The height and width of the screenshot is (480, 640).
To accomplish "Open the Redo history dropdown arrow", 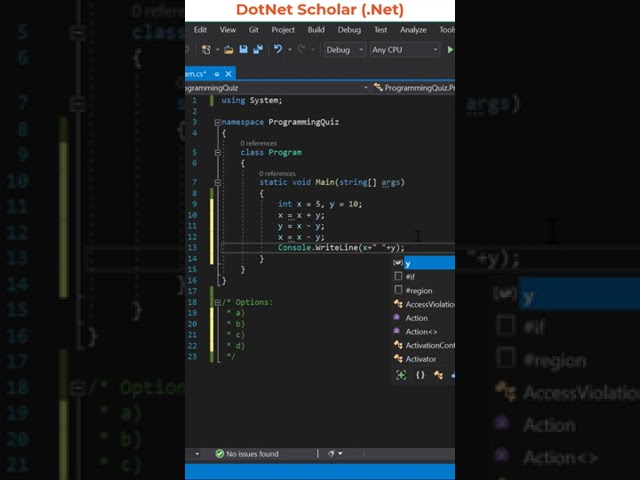I will pos(313,50).
